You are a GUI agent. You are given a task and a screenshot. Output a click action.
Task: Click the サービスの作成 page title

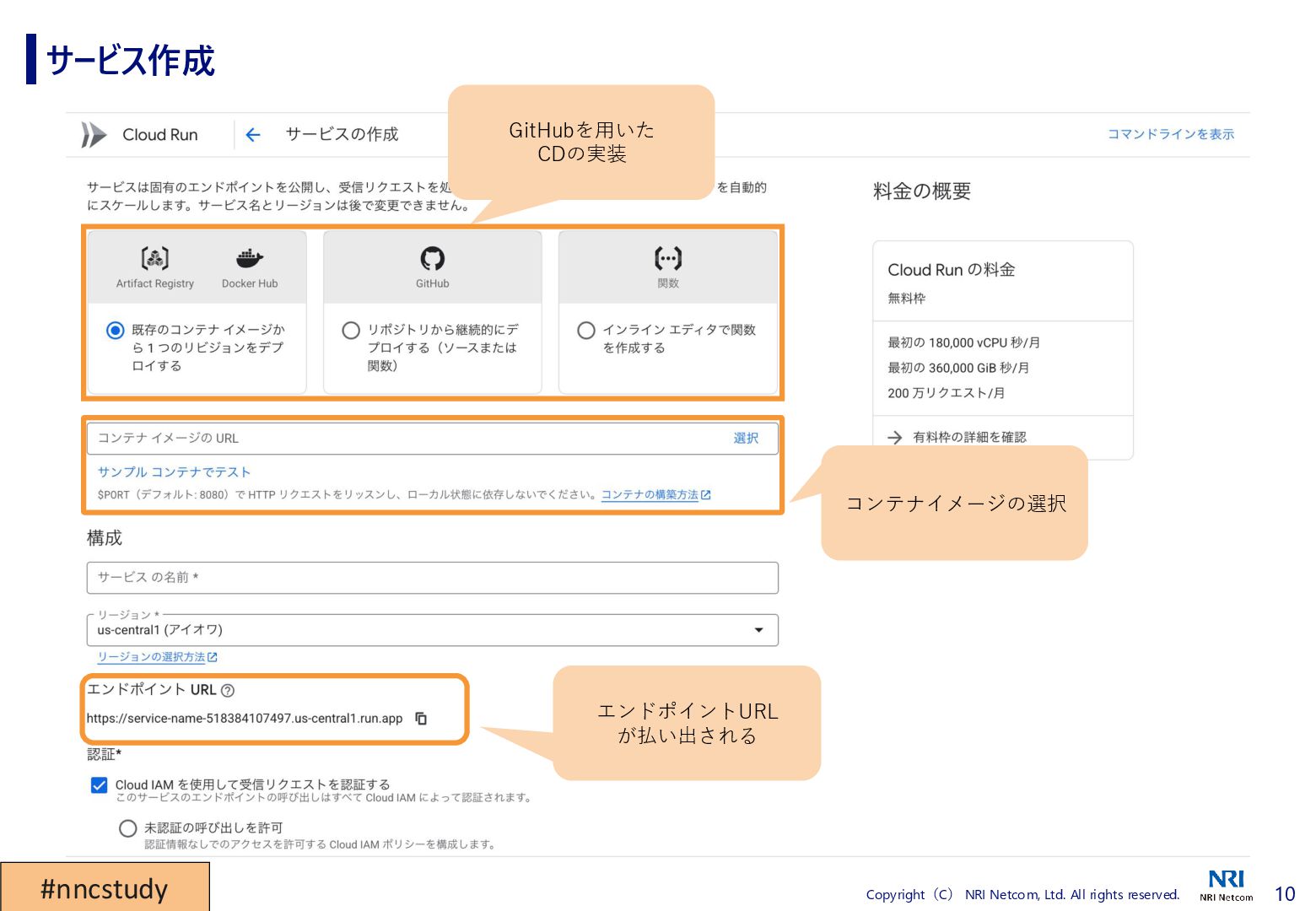(342, 134)
